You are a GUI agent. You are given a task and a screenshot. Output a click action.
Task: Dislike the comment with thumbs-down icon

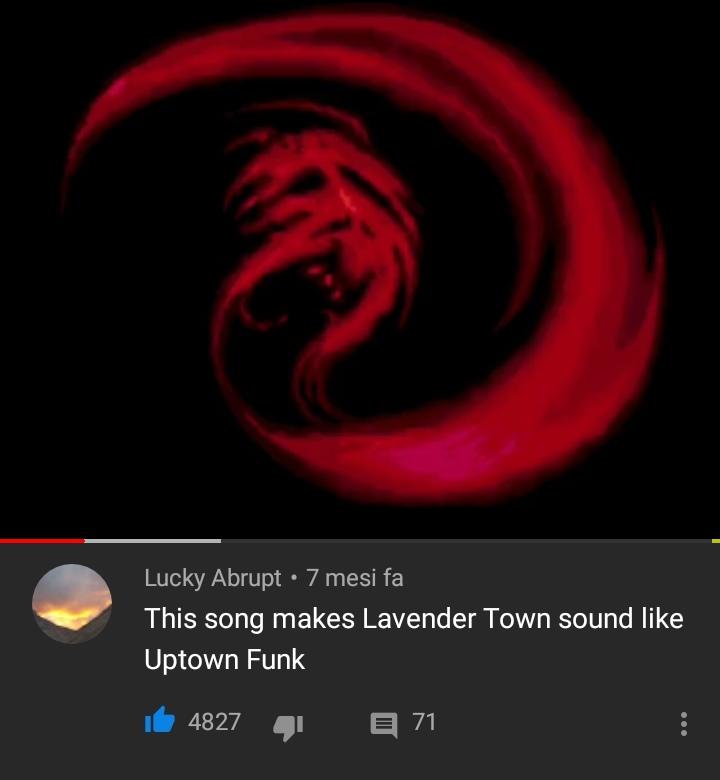pos(288,727)
